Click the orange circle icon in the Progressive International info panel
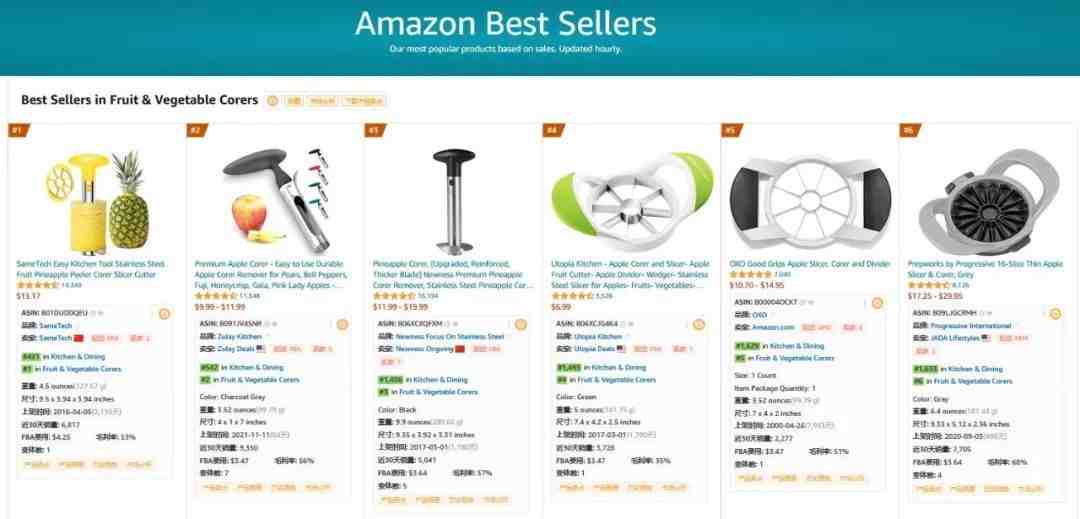This screenshot has height=519, width=1080. (x=1055, y=314)
